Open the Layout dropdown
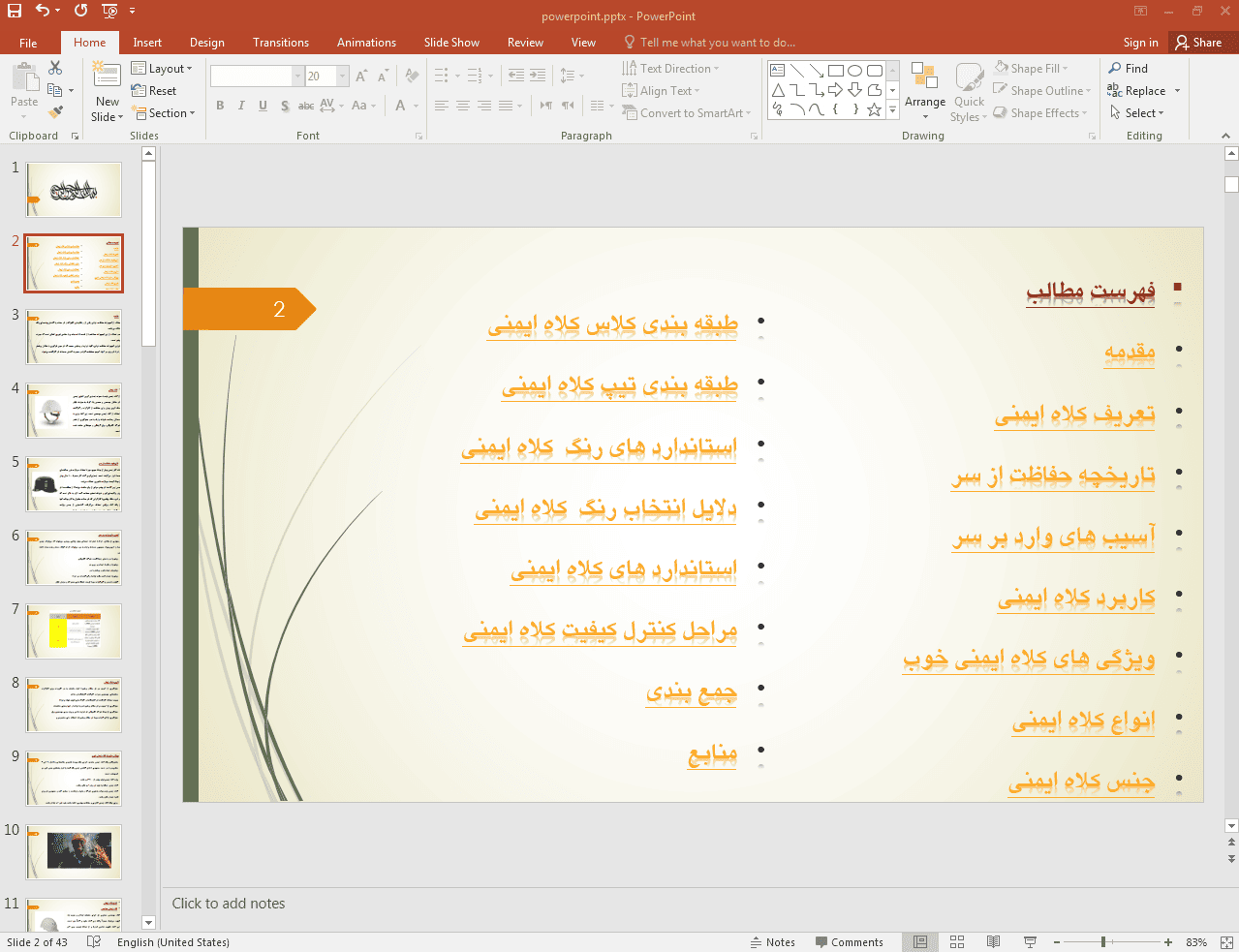1239x952 pixels. click(162, 69)
